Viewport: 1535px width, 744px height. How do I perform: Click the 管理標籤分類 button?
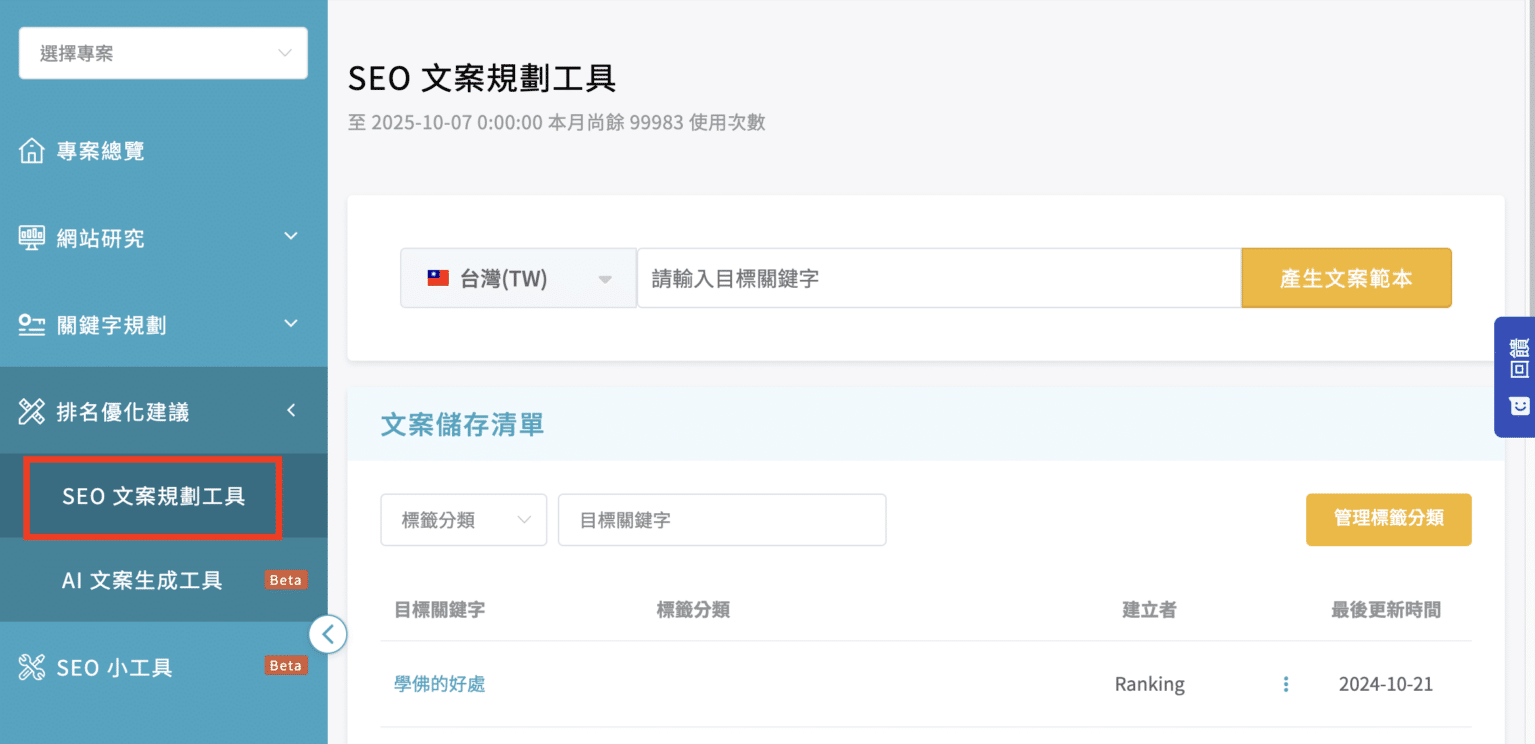pos(1388,519)
